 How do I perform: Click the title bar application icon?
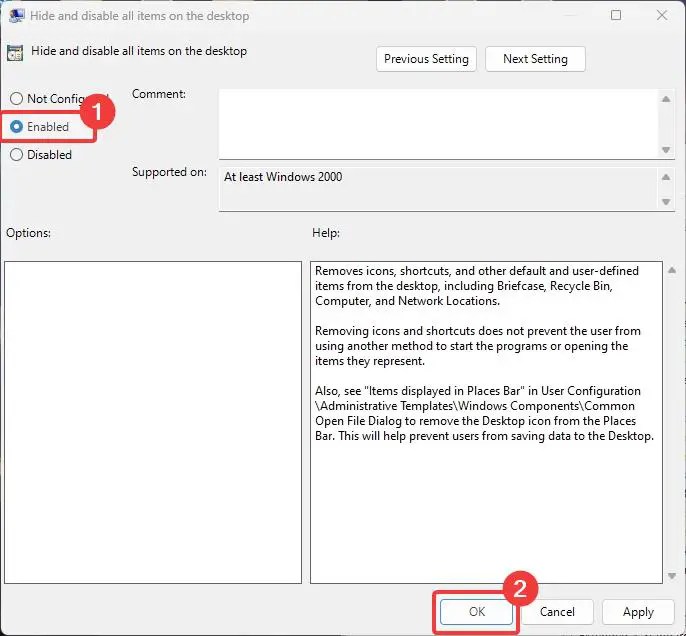point(16,16)
